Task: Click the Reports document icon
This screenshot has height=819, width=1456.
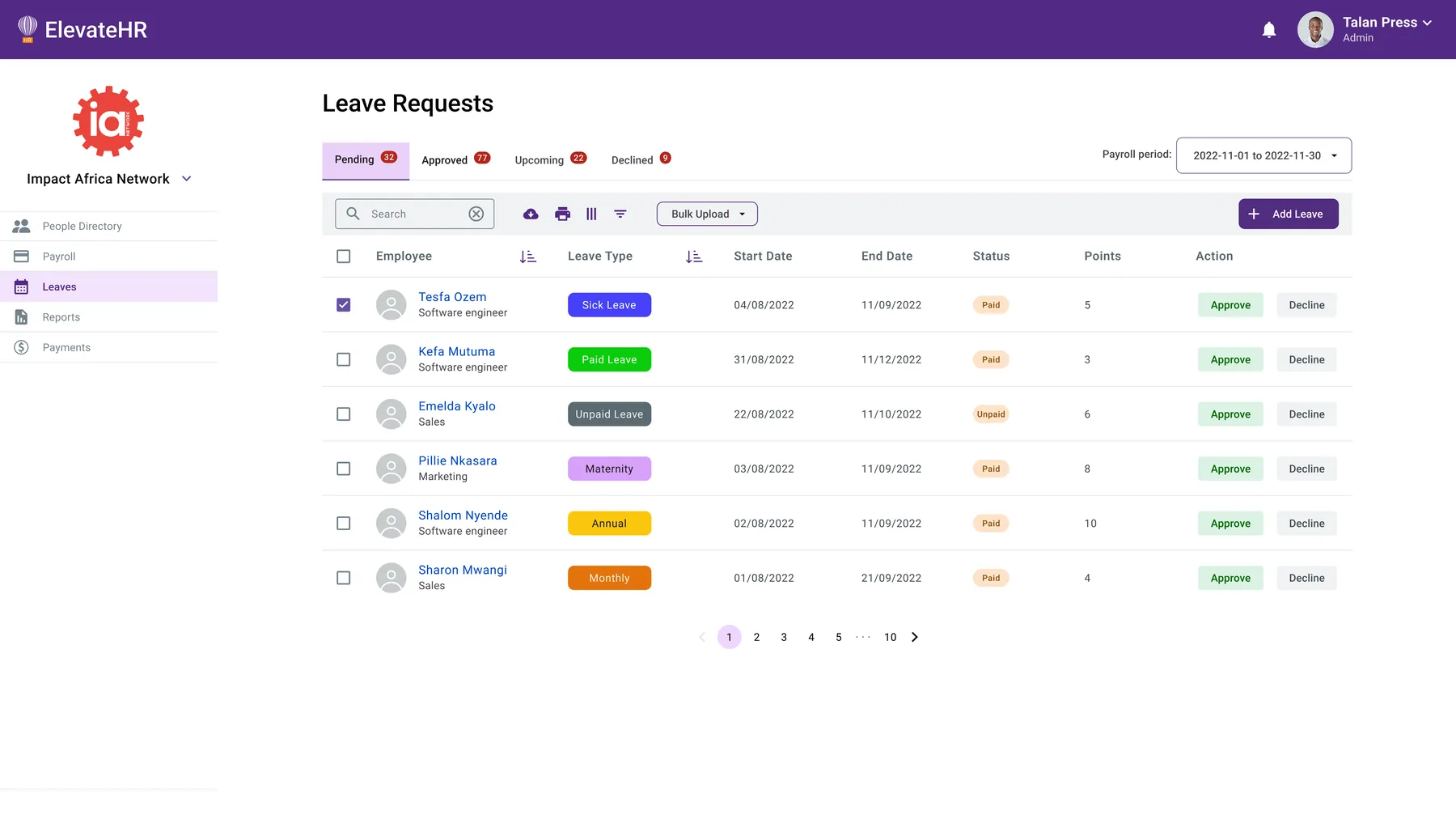Action: (x=22, y=317)
